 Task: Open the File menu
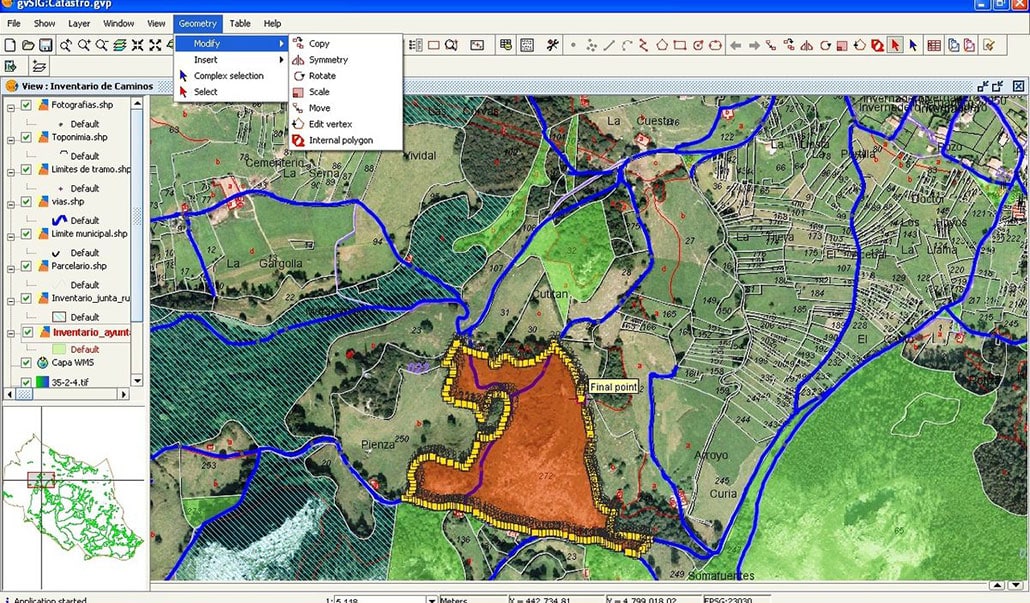tap(14, 23)
